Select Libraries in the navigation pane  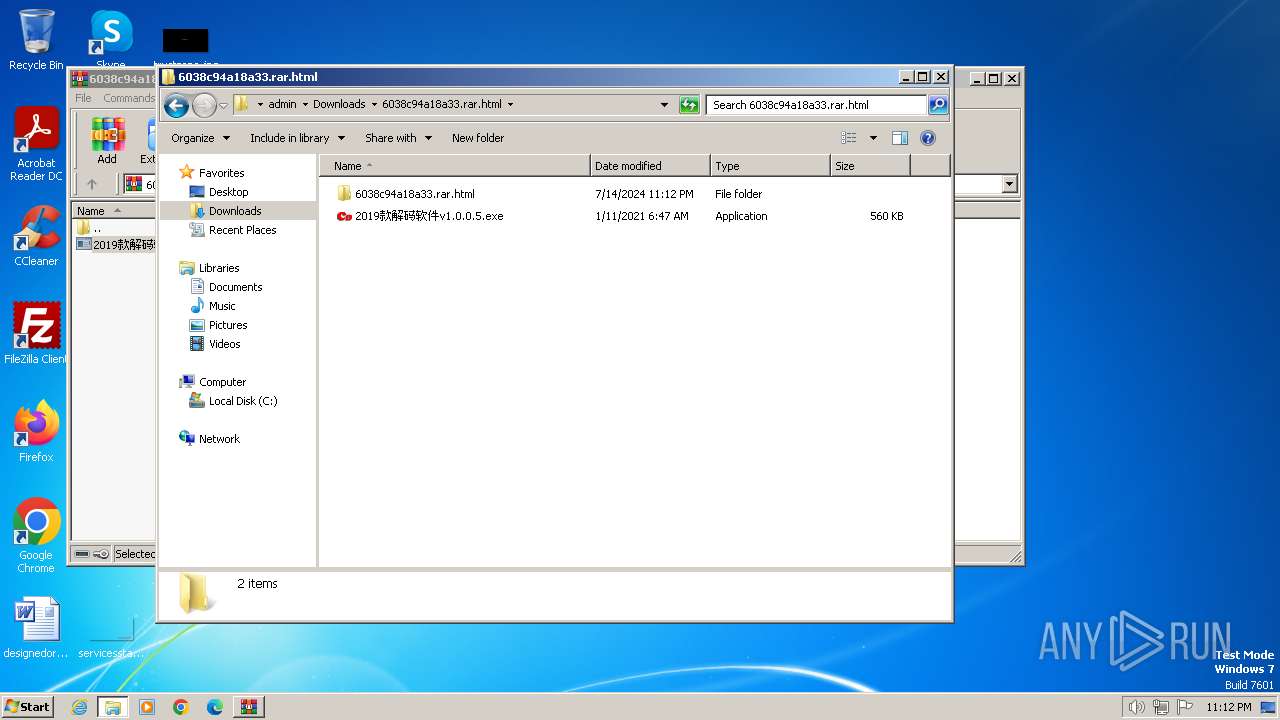(218, 268)
